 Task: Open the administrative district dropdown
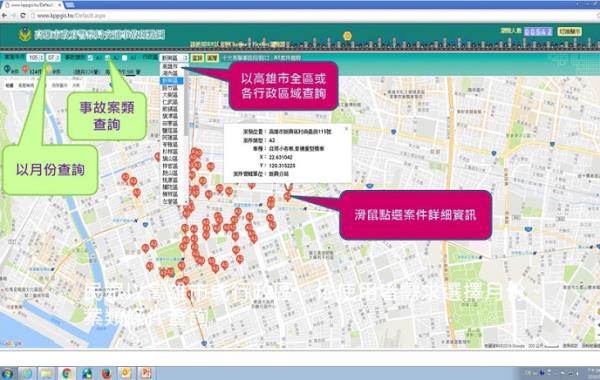174,58
